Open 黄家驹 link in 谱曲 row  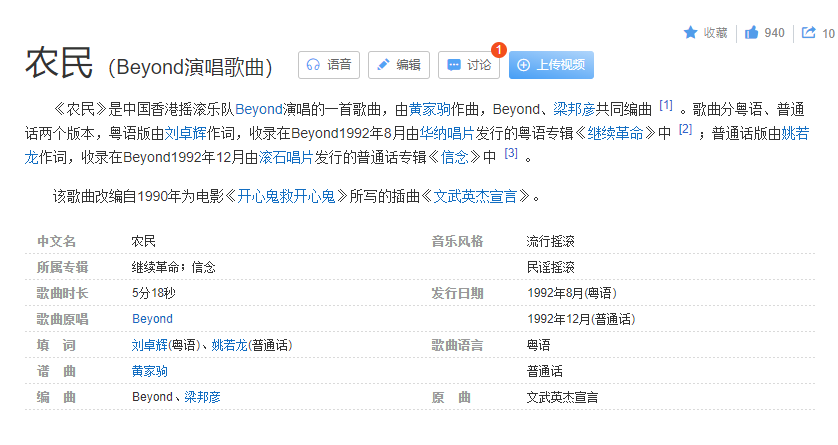(150, 371)
